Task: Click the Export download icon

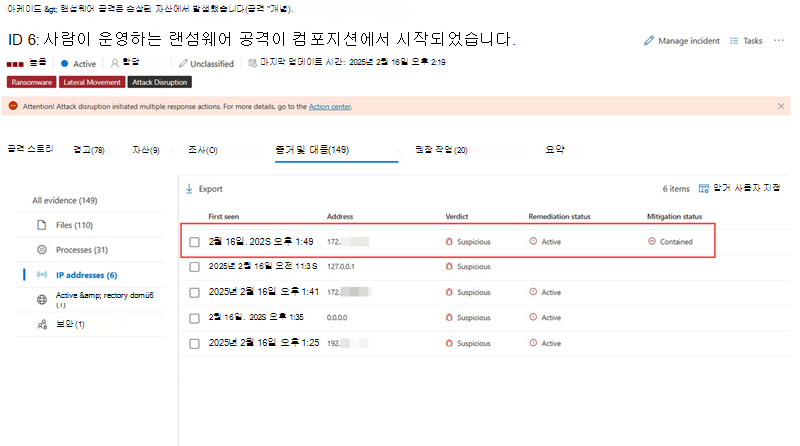Action: 189,189
